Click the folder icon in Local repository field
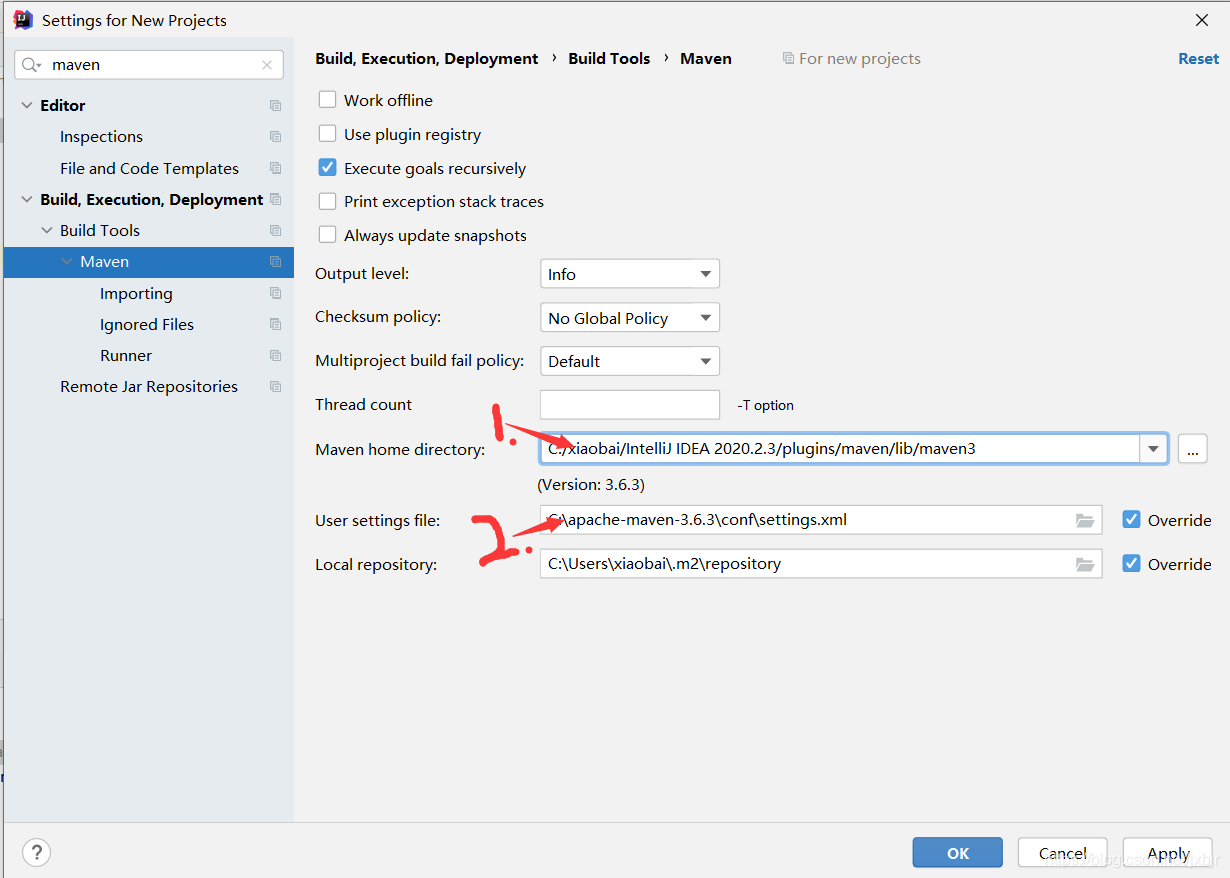Viewport: 1230px width, 878px height. pos(1085,564)
